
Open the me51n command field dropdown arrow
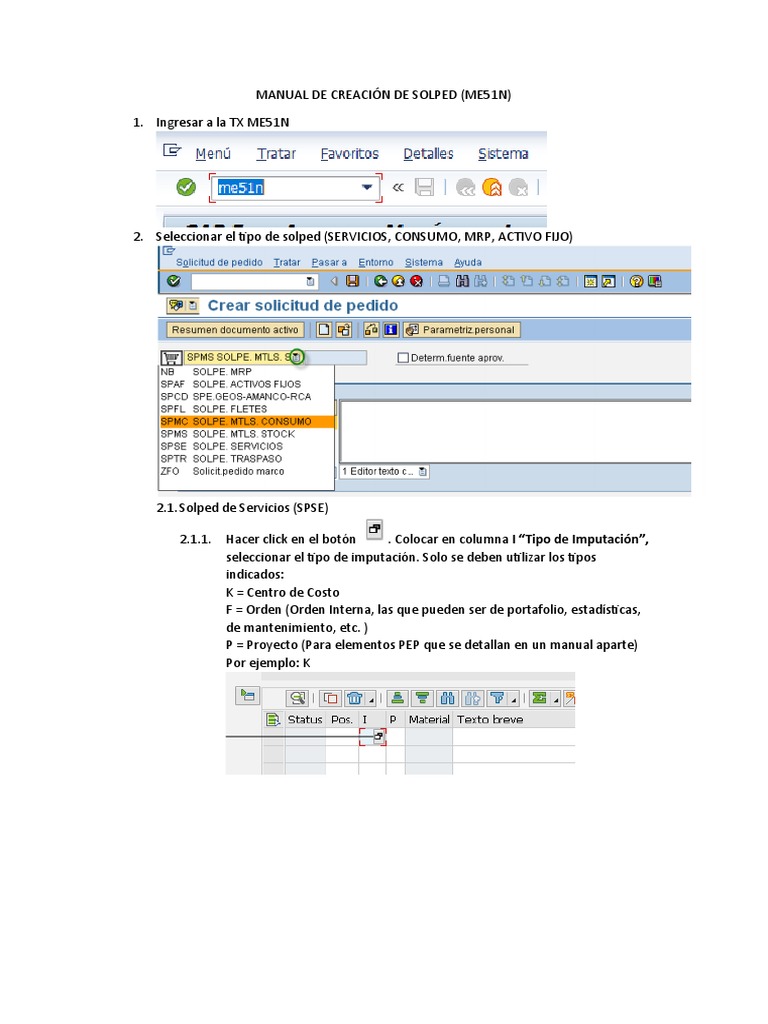[x=367, y=187]
